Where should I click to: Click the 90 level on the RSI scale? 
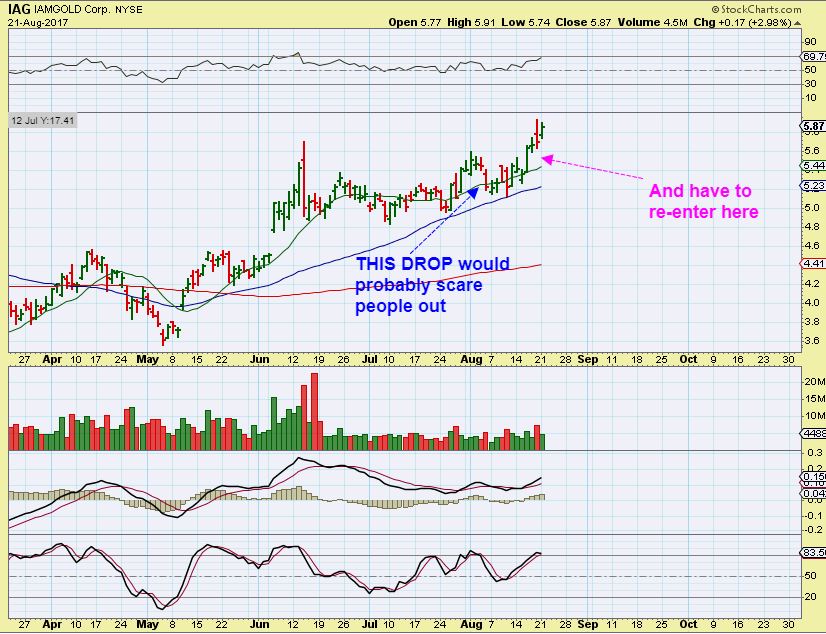(810, 42)
